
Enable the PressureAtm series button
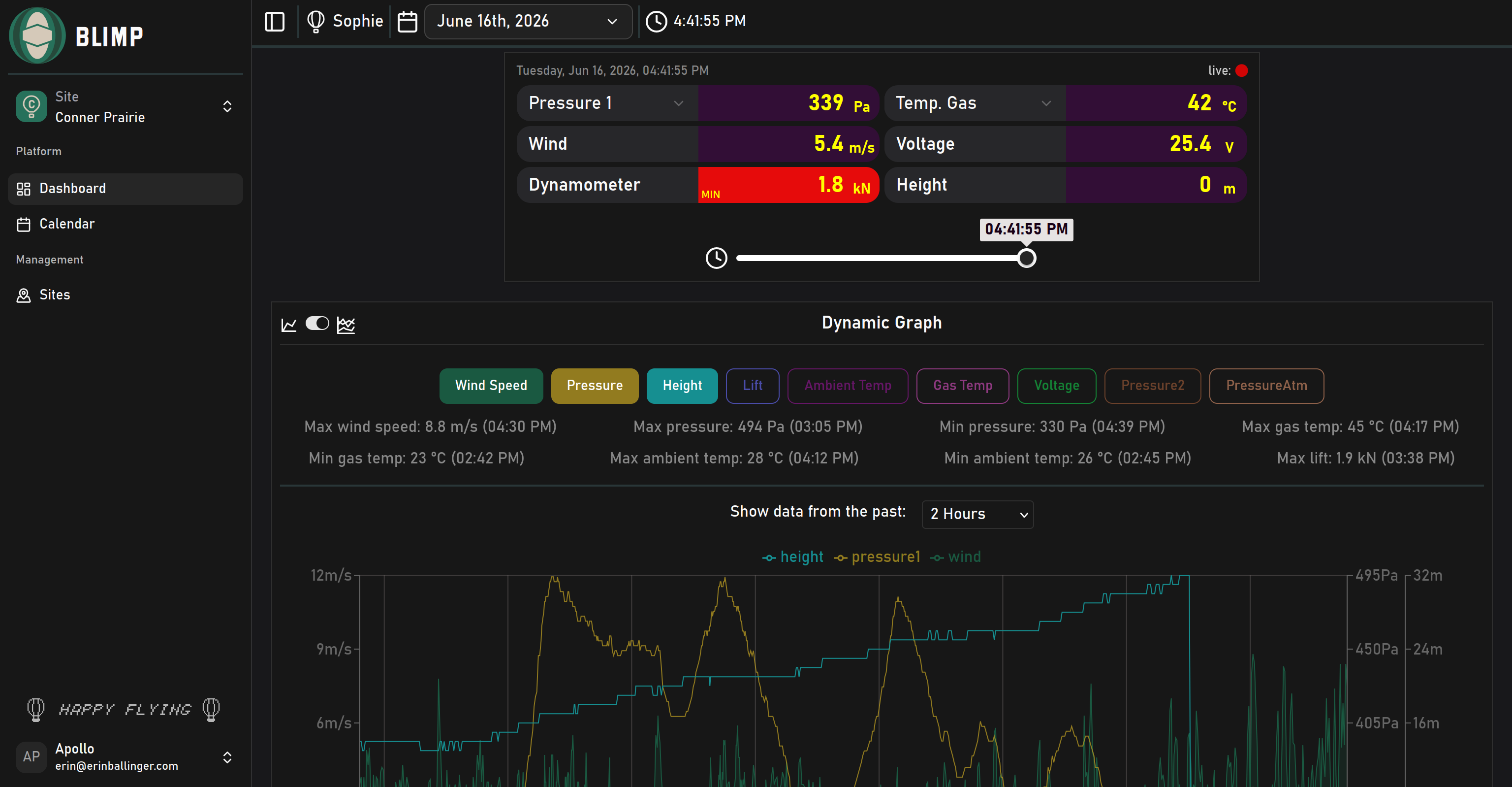(1266, 386)
